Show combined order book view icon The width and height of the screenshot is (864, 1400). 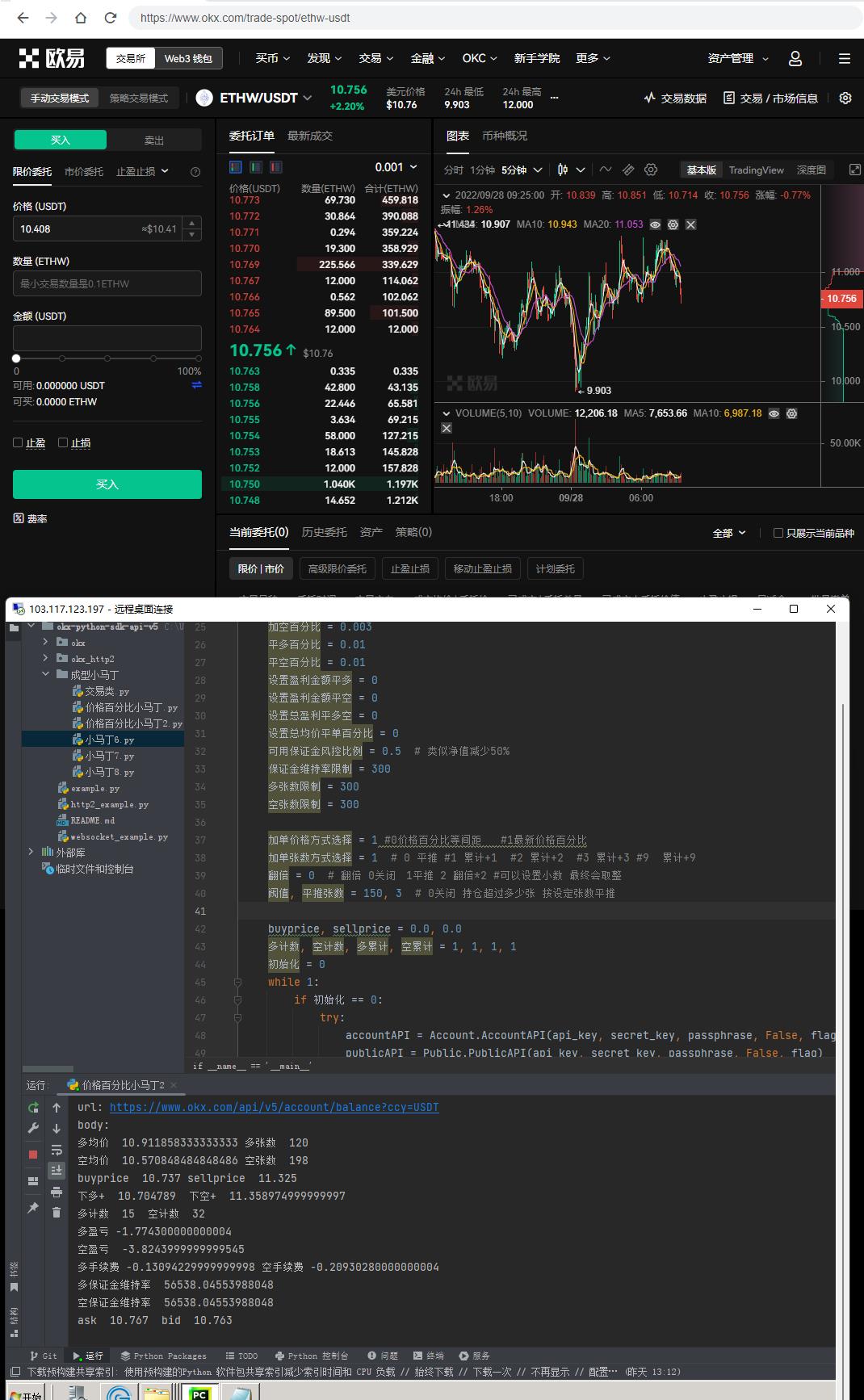(x=236, y=167)
